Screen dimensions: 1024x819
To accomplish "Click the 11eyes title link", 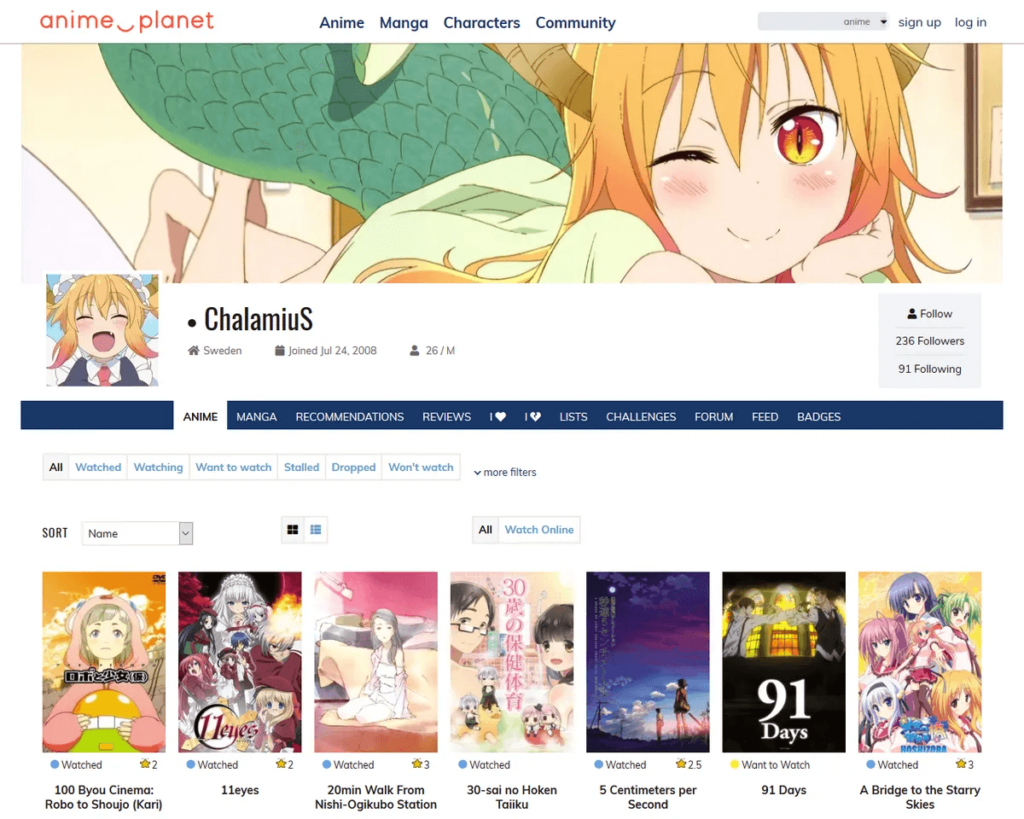I will click(x=240, y=790).
